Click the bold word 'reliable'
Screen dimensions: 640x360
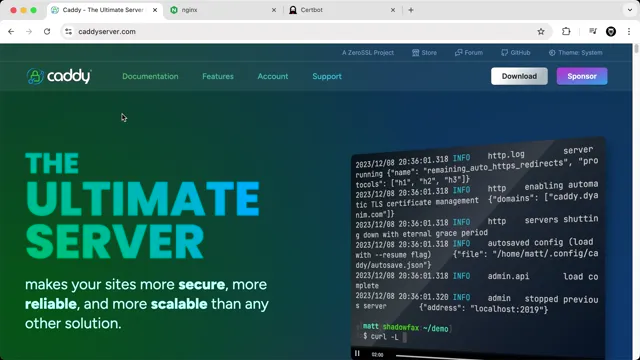[x=51, y=304]
